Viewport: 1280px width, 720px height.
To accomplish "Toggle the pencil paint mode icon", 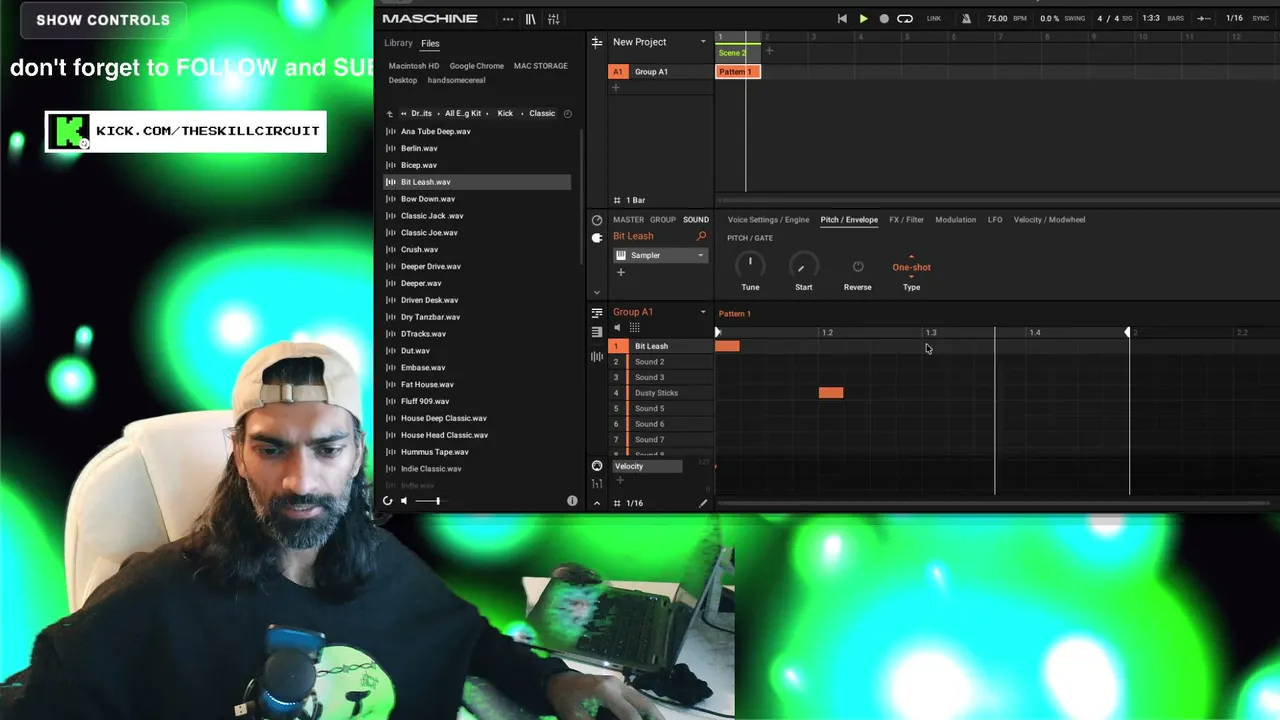I will (703, 503).
